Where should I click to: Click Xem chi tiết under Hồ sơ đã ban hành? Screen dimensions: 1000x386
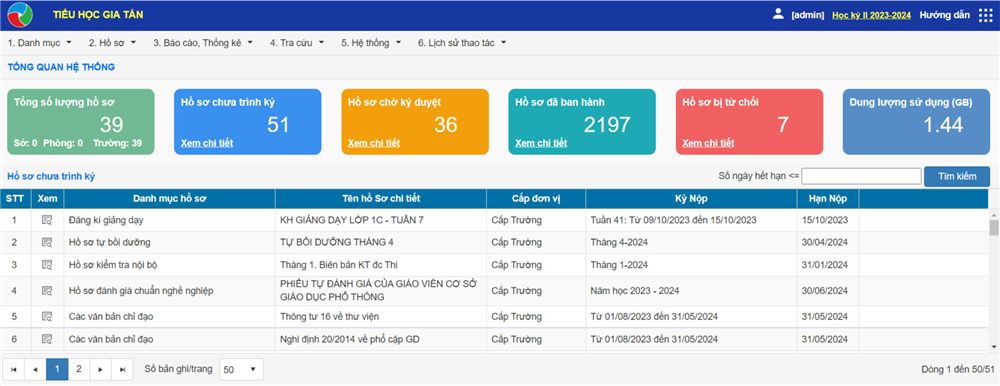(541, 143)
